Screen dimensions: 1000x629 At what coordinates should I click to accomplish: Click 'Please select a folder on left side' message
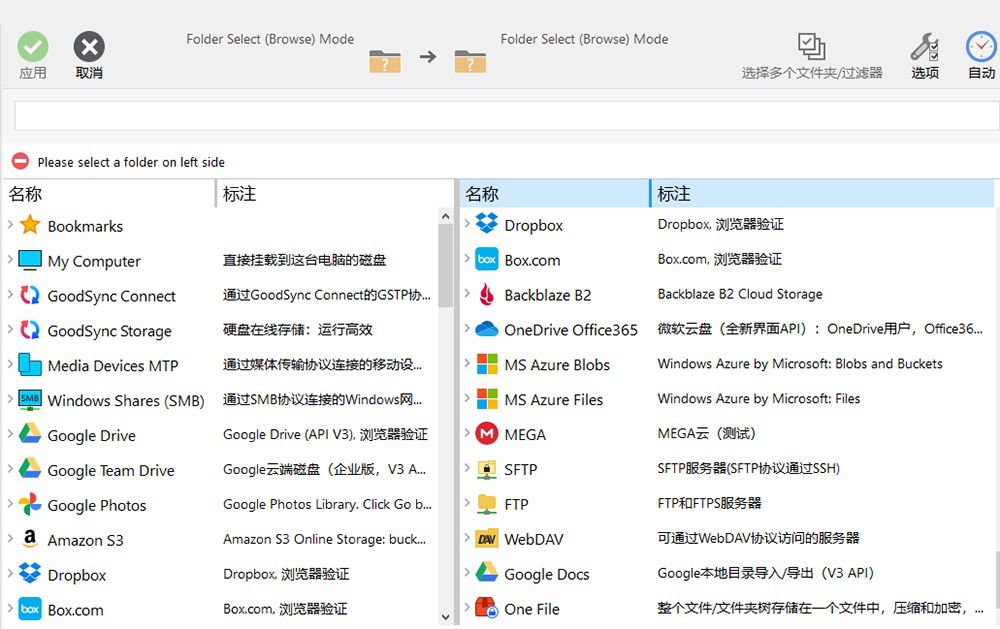pos(131,162)
